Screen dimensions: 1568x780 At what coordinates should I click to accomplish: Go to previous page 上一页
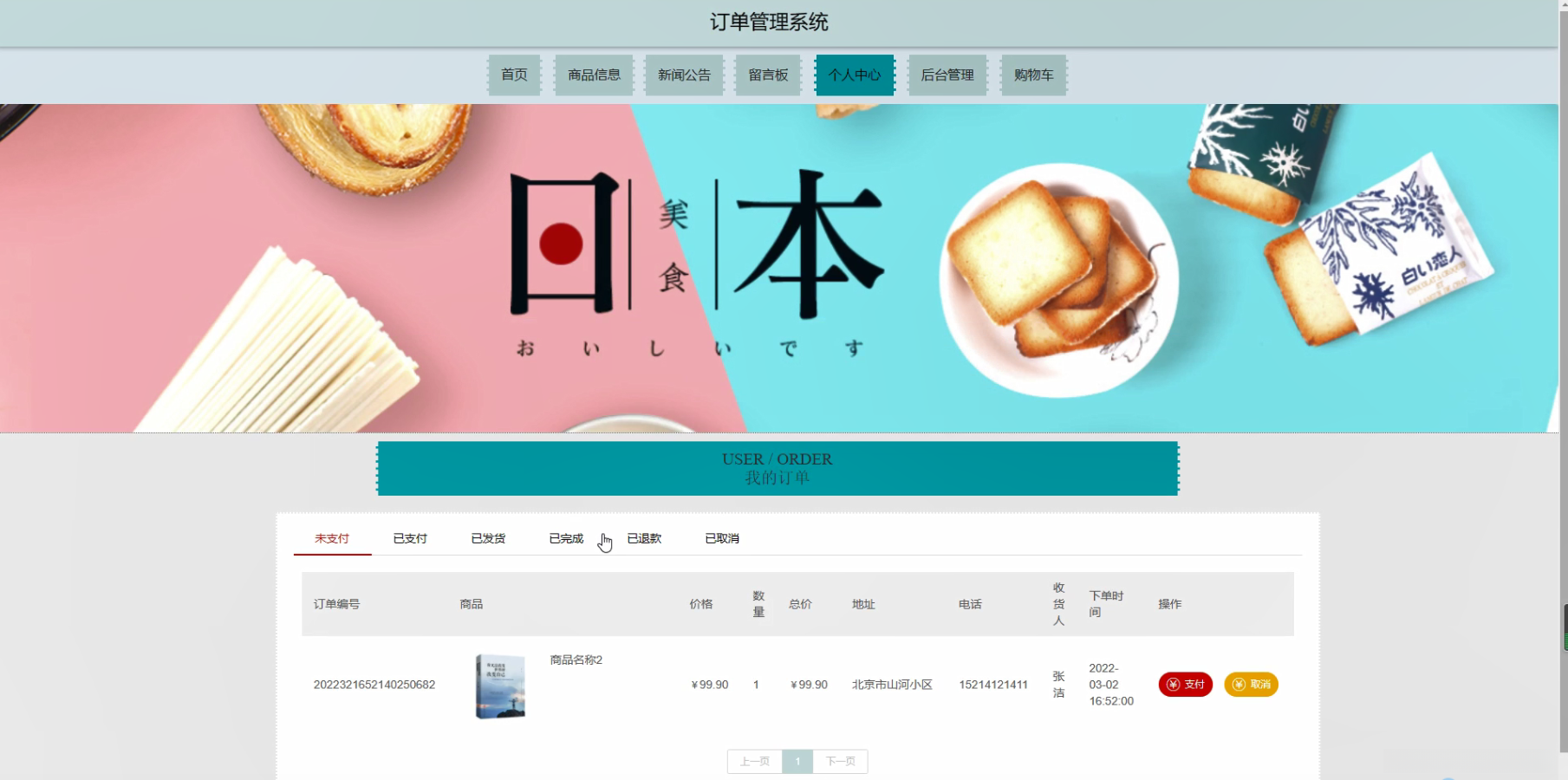(x=755, y=761)
